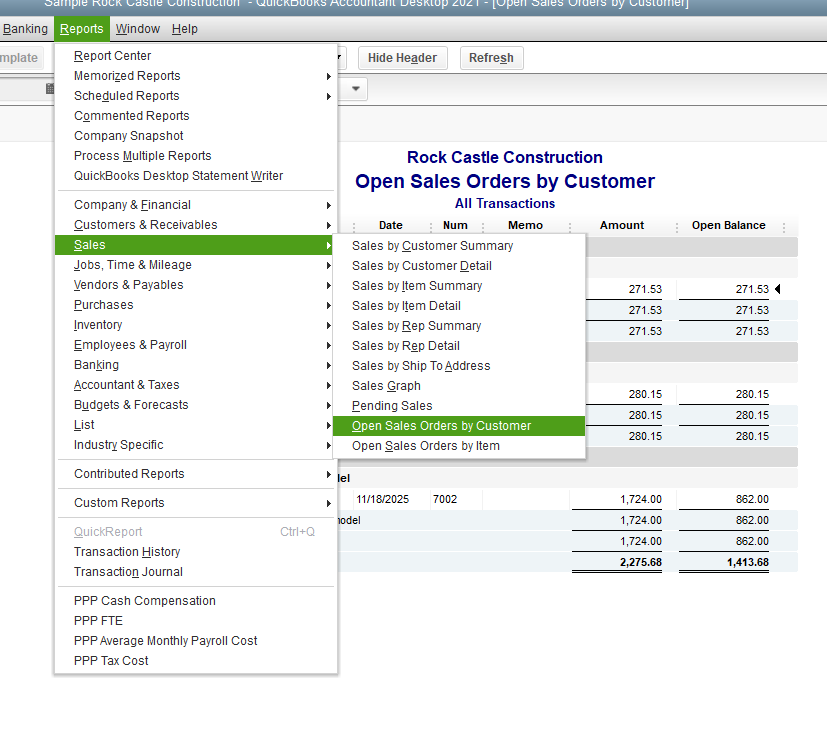Open Industry Specific reports

point(196,446)
